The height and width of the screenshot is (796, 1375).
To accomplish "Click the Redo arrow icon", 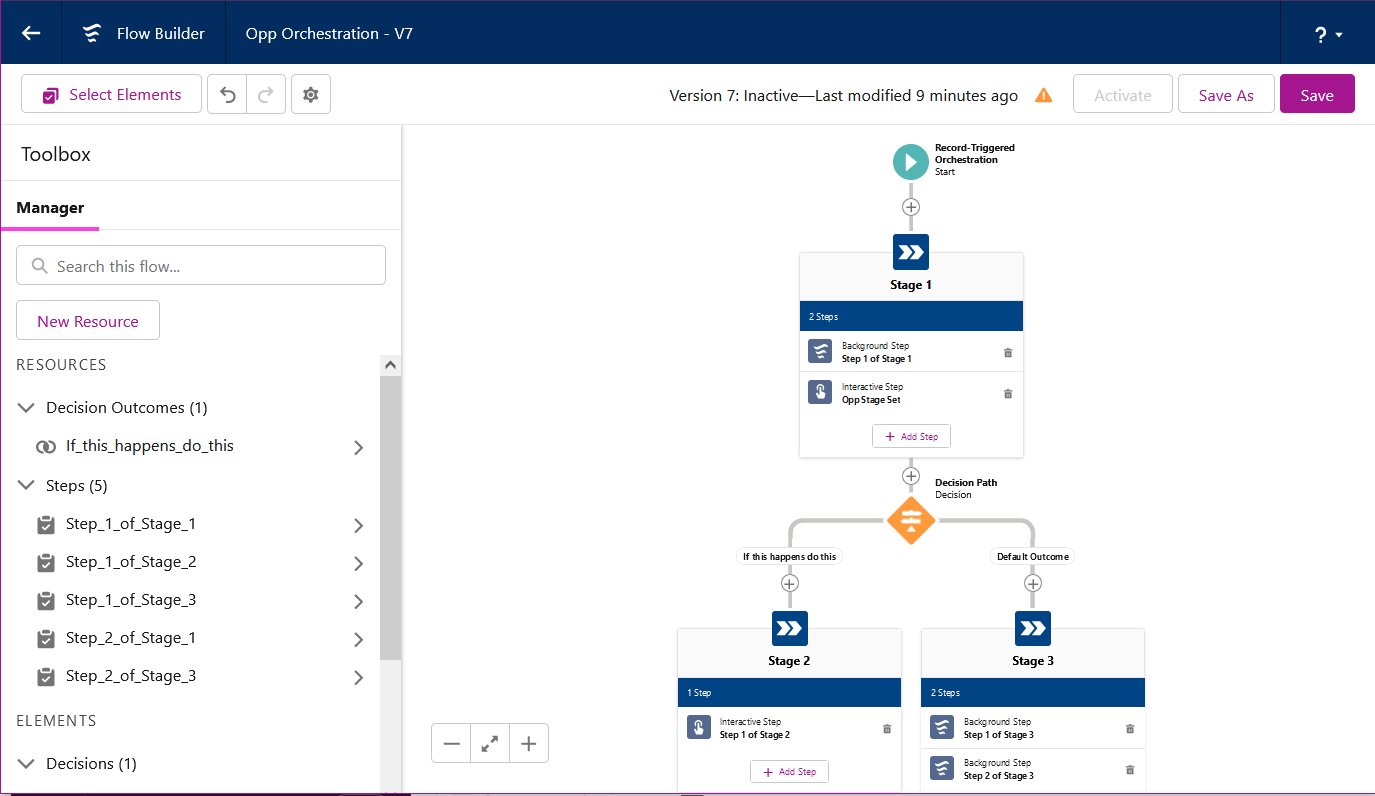I will point(265,93).
